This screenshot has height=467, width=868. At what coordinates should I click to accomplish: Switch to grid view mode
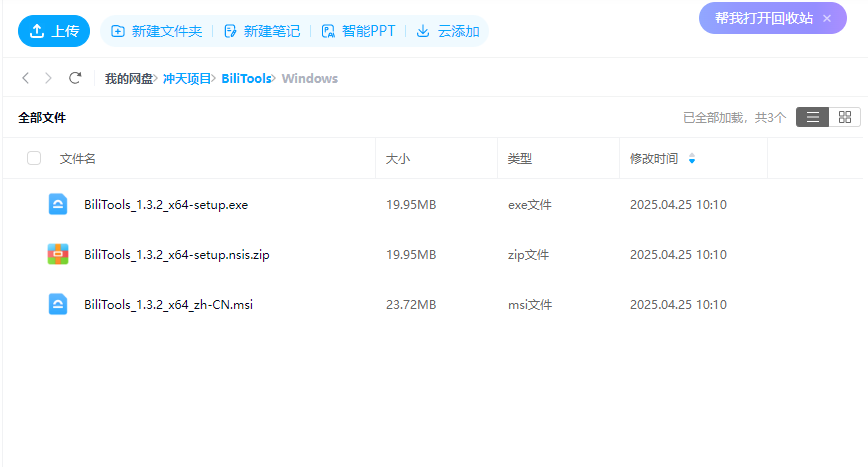845,117
